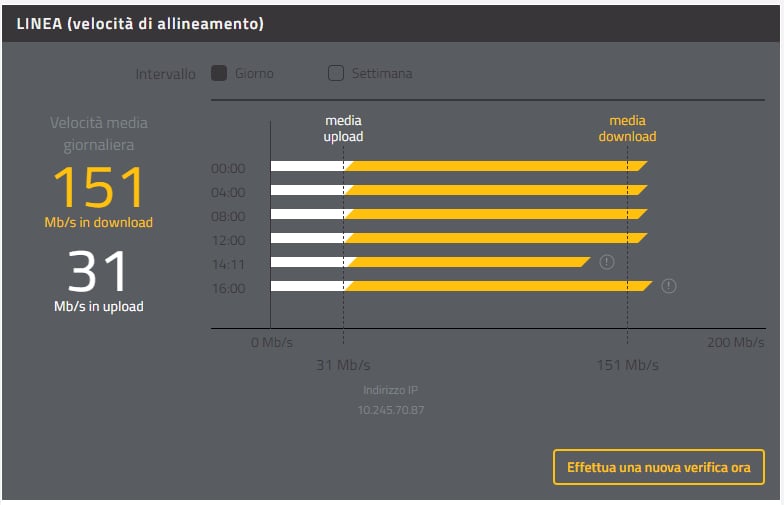Click the warning icon beside the 14:11 bar
This screenshot has width=784, height=505.
pos(606,262)
